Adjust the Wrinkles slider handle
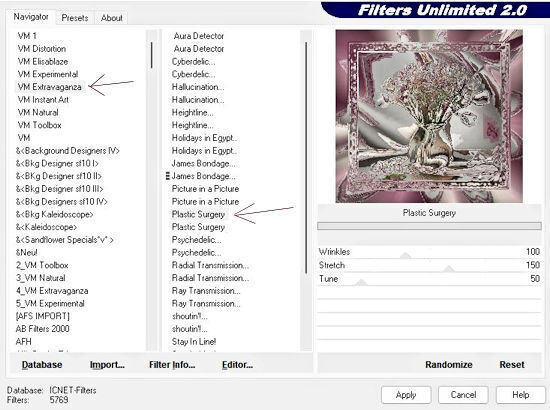 (405, 255)
